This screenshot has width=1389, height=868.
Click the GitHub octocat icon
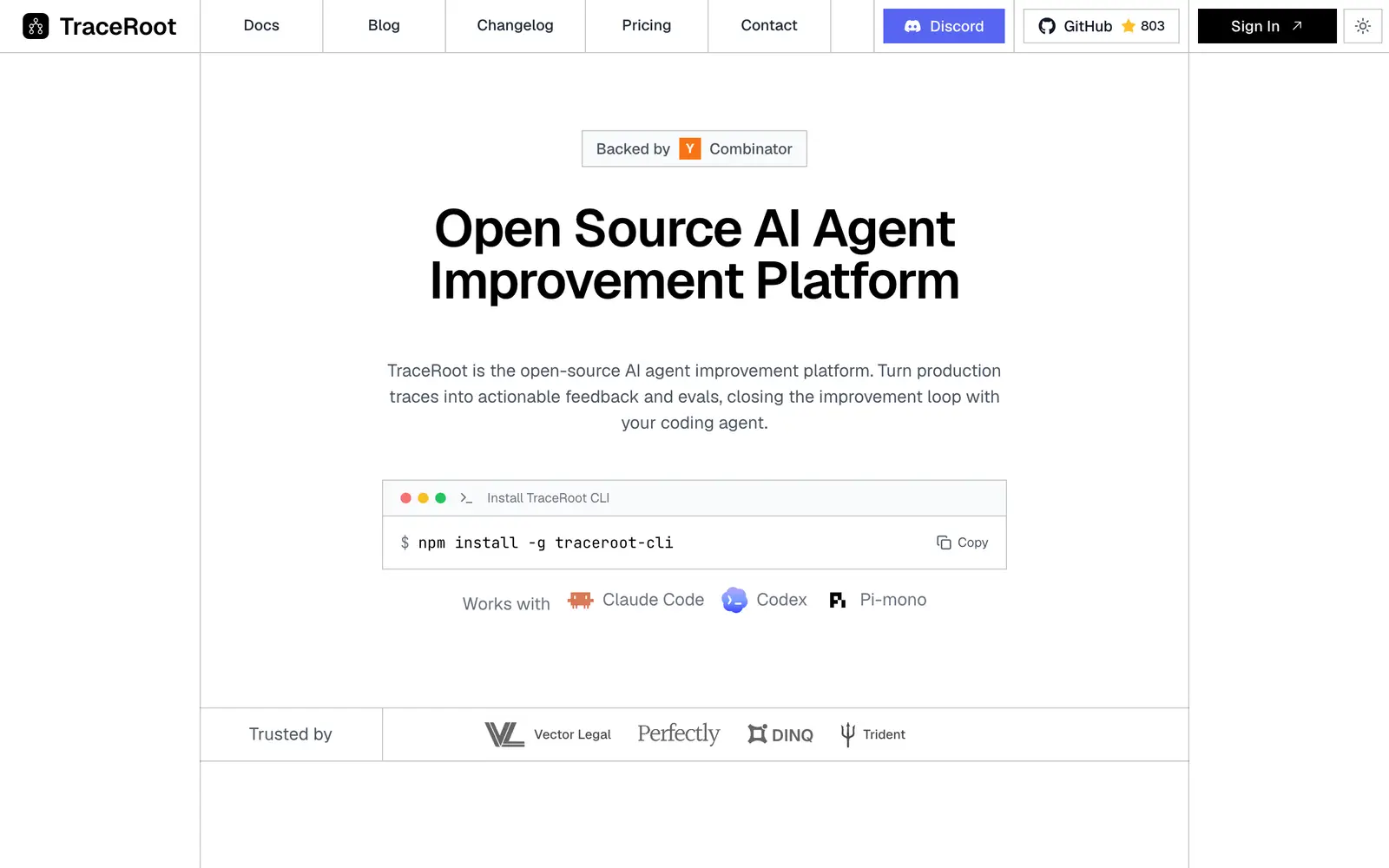click(x=1047, y=26)
